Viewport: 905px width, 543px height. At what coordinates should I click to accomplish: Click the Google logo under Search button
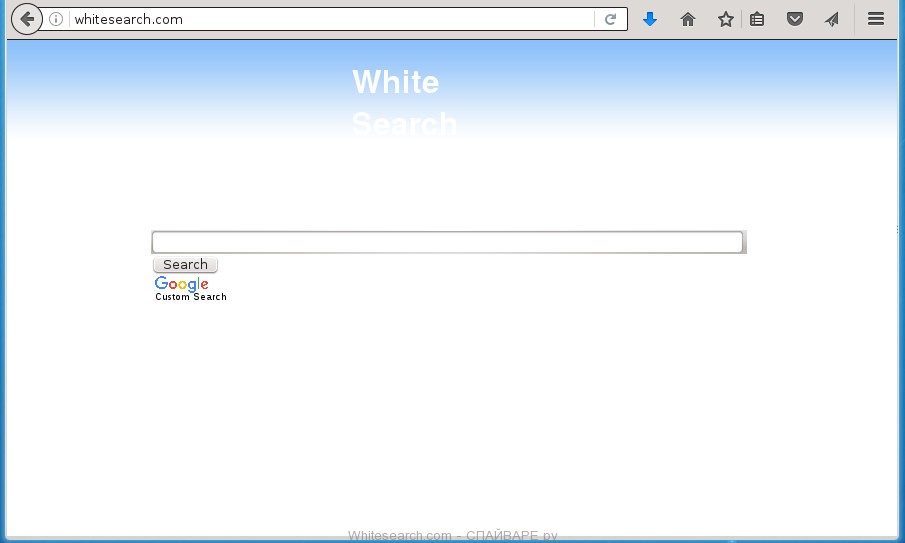[x=182, y=284]
